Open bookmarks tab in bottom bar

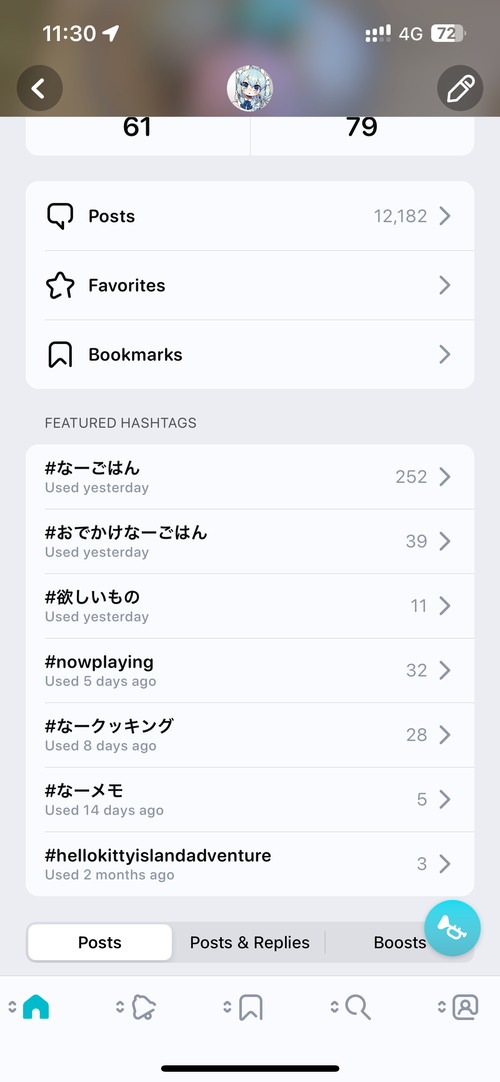[x=251, y=1007]
